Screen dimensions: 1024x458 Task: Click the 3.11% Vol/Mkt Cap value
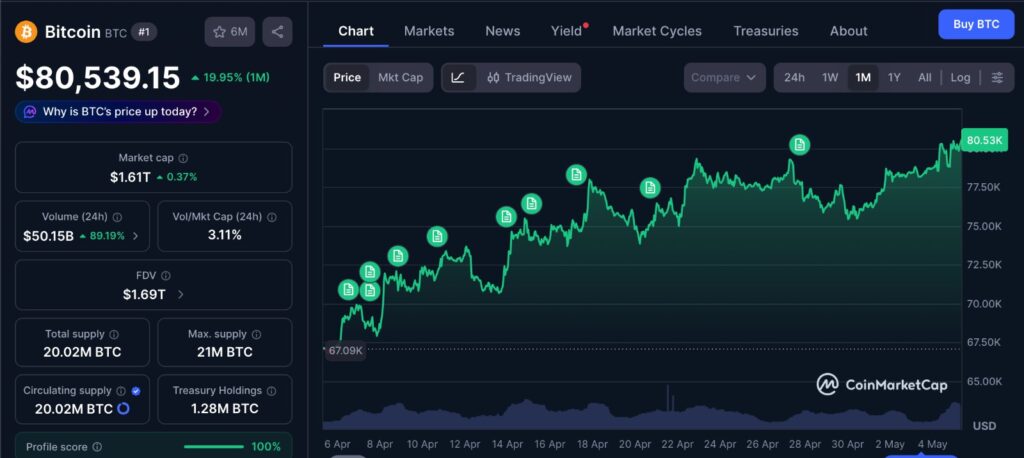tap(225, 235)
